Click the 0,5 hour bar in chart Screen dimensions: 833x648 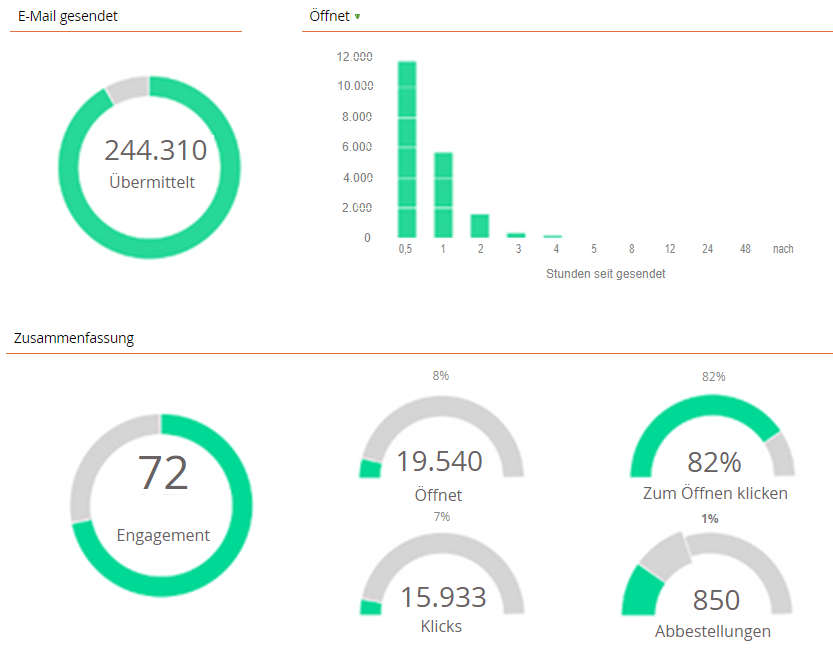click(407, 149)
